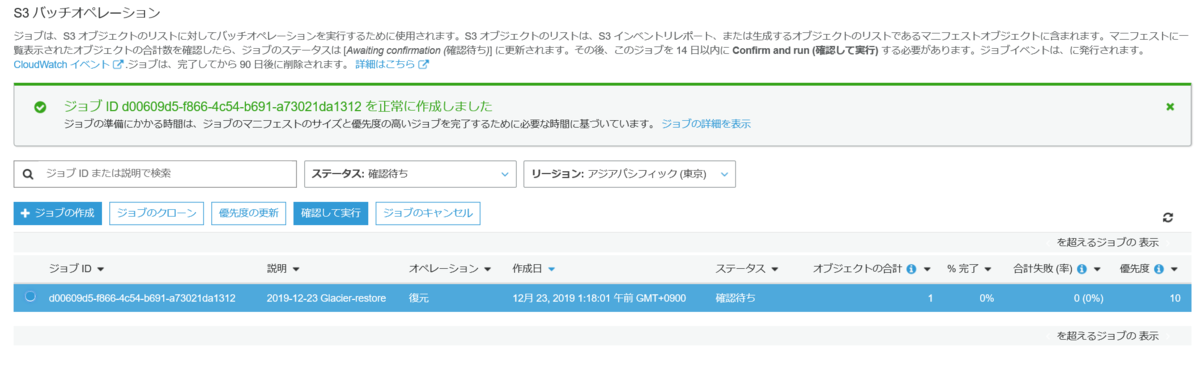The image size is (1200, 372).
Task: Click the 確認して実行 button
Action: (x=330, y=213)
